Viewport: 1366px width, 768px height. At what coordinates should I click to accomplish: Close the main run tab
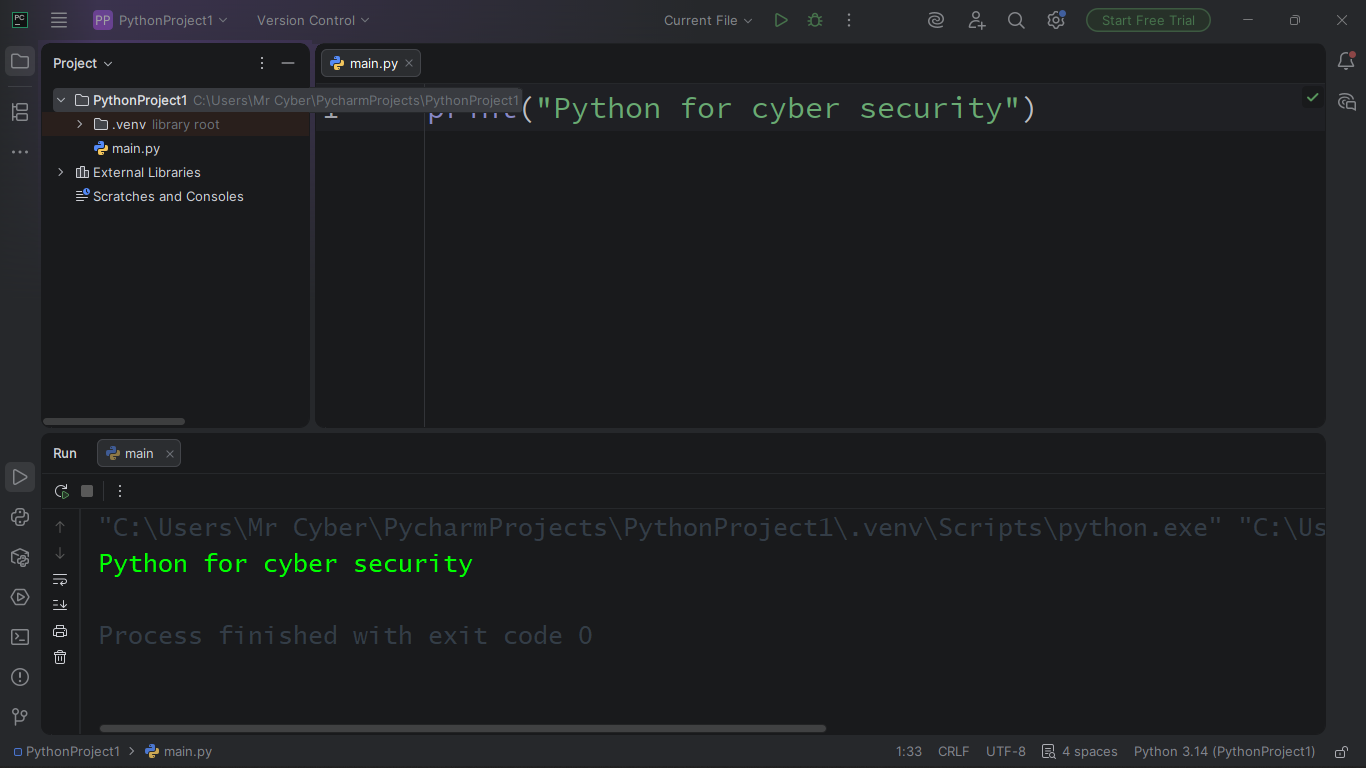pyautogui.click(x=170, y=454)
